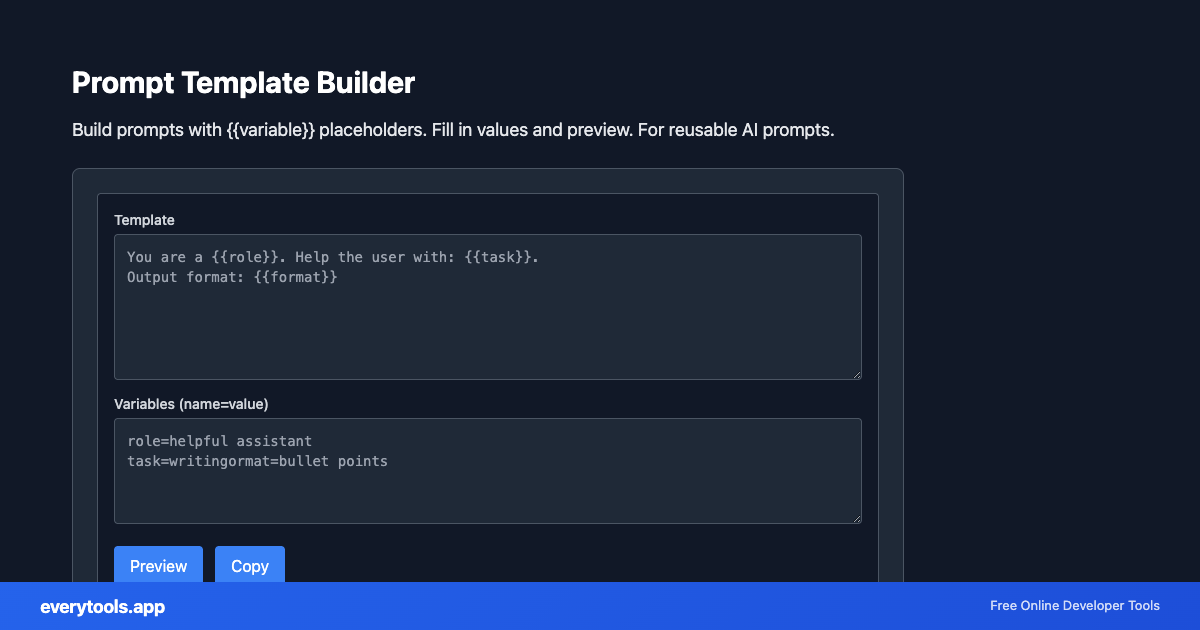This screenshot has height=630, width=1200.
Task: Click the Template textarea resize grip
Action: (855, 373)
